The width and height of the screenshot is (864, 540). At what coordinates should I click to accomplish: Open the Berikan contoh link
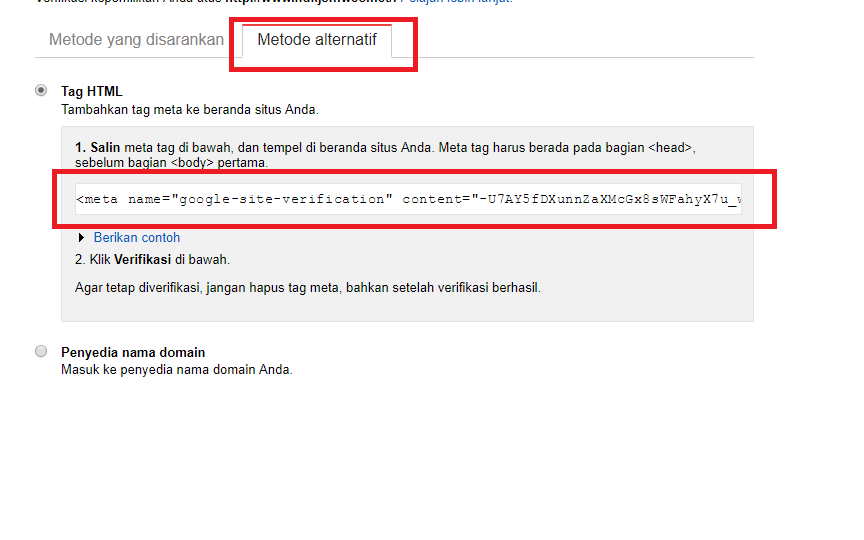coord(137,237)
